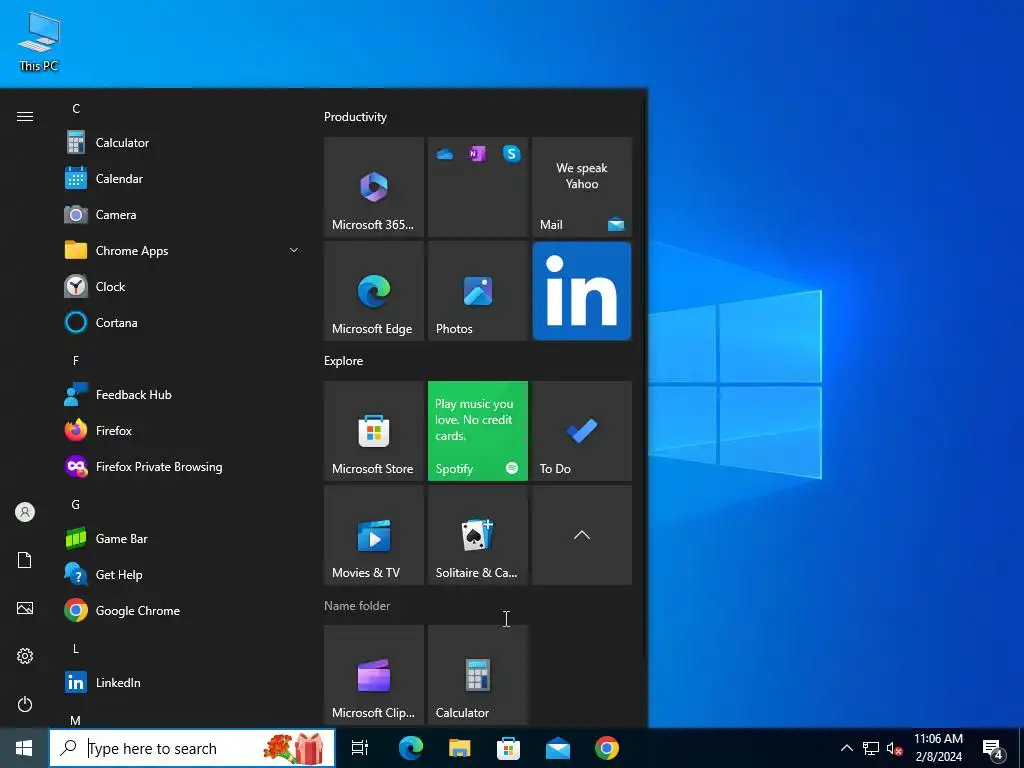Open the Mail live tile
The height and width of the screenshot is (768, 1024).
pos(581,187)
